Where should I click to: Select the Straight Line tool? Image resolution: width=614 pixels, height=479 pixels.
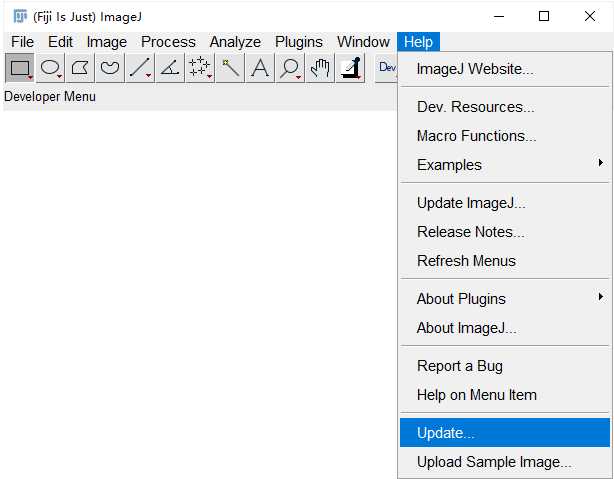tap(140, 68)
